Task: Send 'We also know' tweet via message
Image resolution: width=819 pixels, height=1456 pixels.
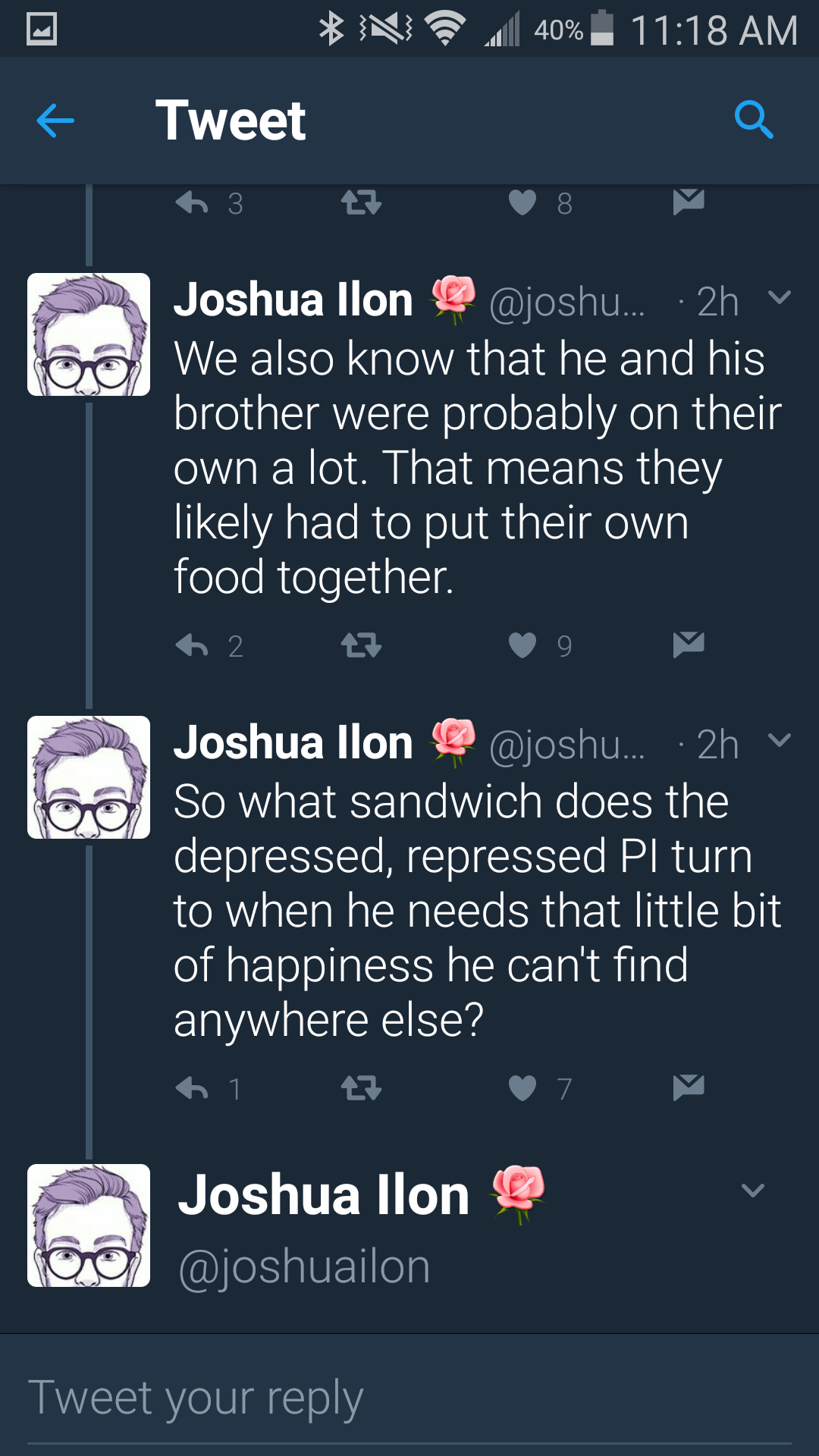Action: [689, 645]
